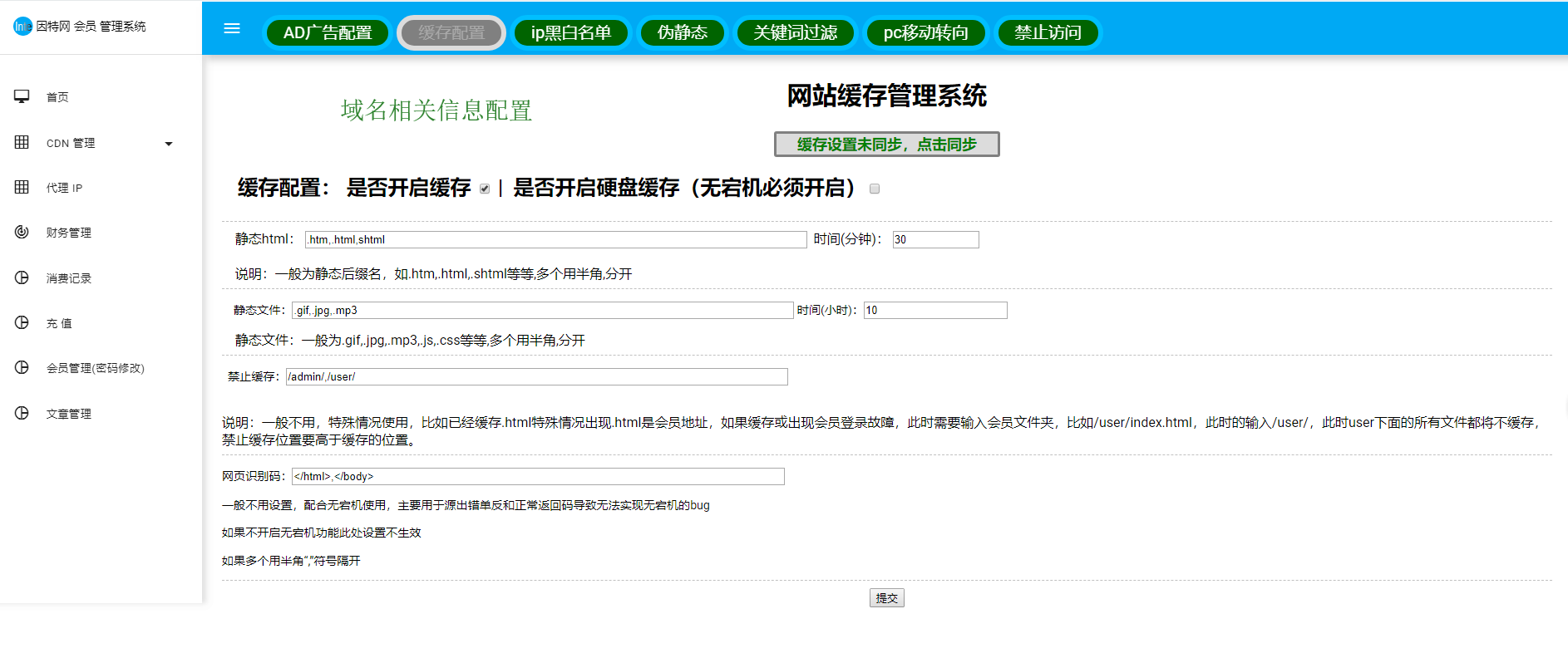Click the 缓存设置未同步，点击同步 button
The image size is (1568, 653).
(x=886, y=144)
